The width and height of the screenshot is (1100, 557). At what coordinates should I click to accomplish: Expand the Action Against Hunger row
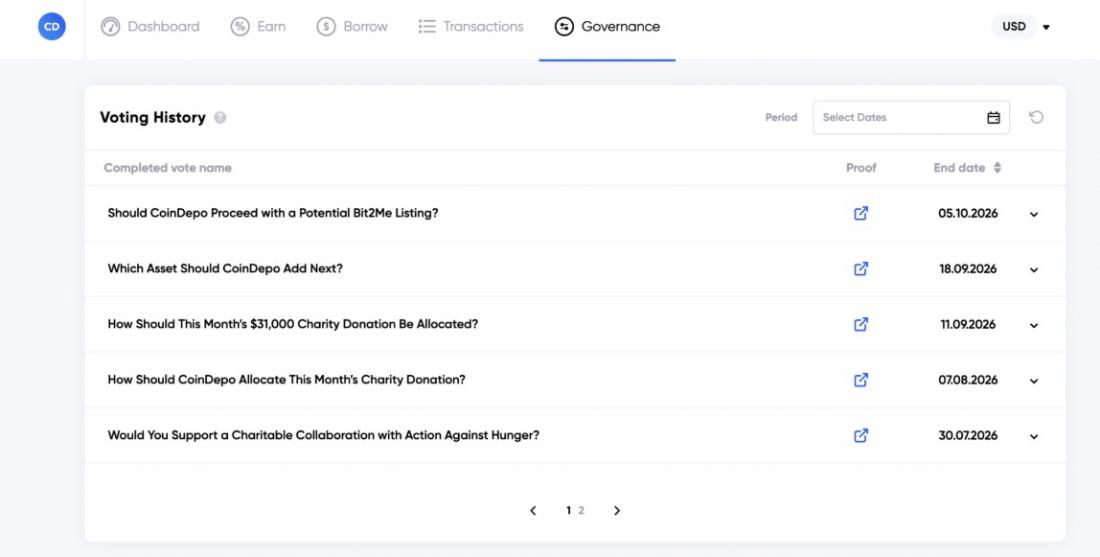(1034, 436)
